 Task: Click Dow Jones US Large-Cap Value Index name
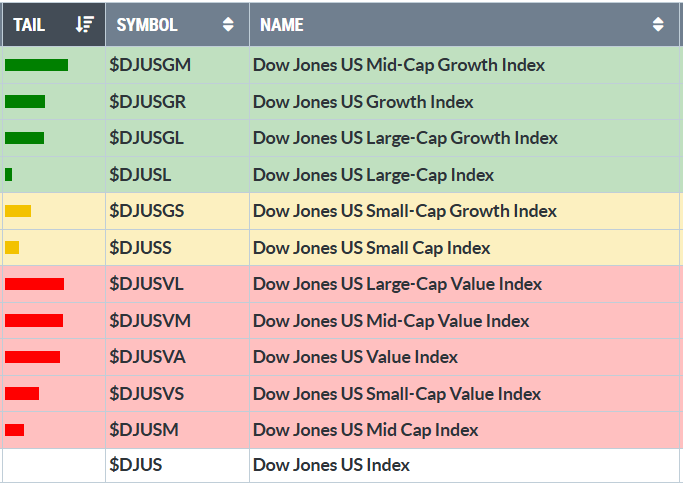(397, 284)
